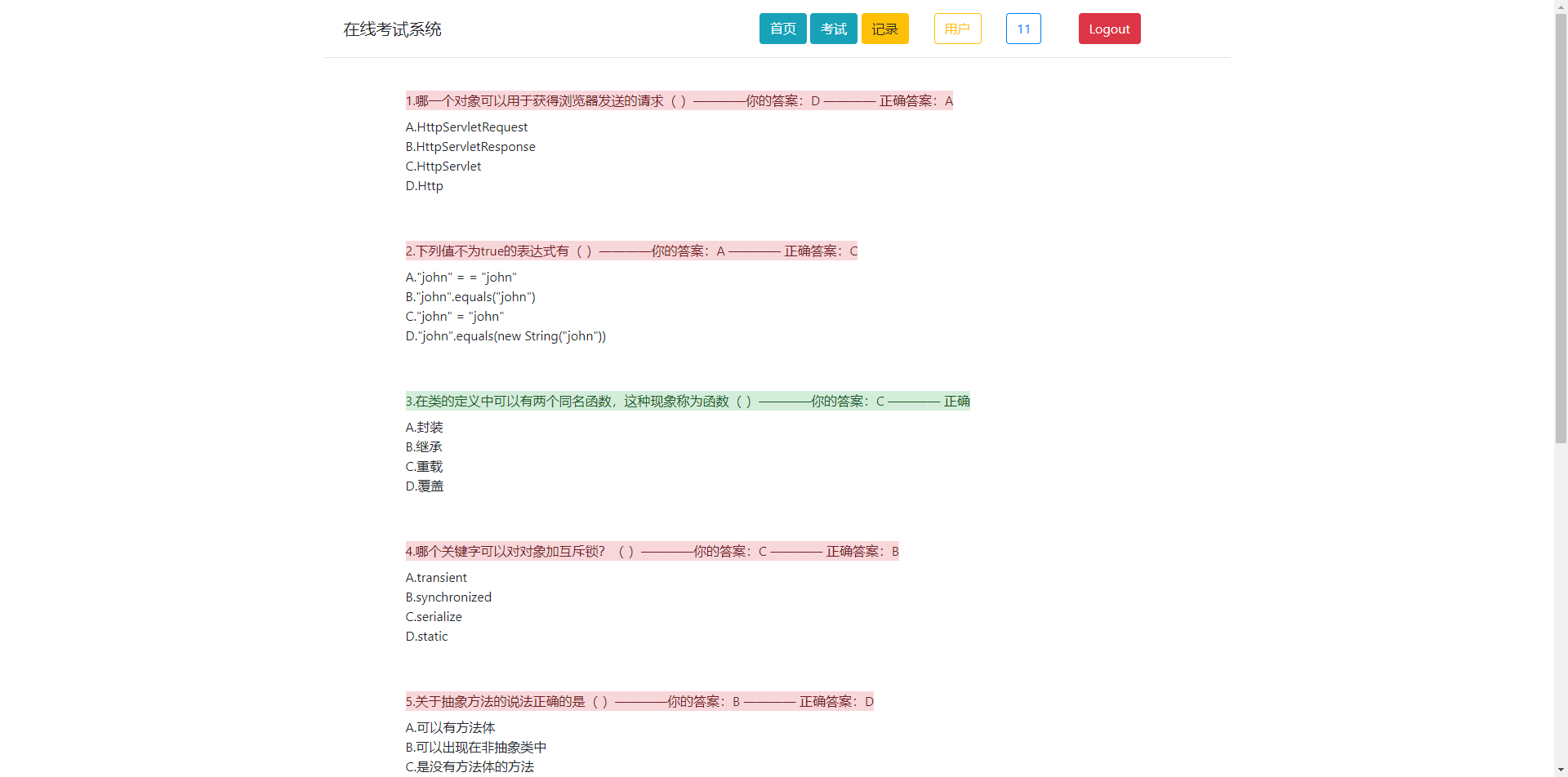Click question 1 heading about 浏览器发送的请求
The height and width of the screenshot is (777, 1568).
[679, 100]
